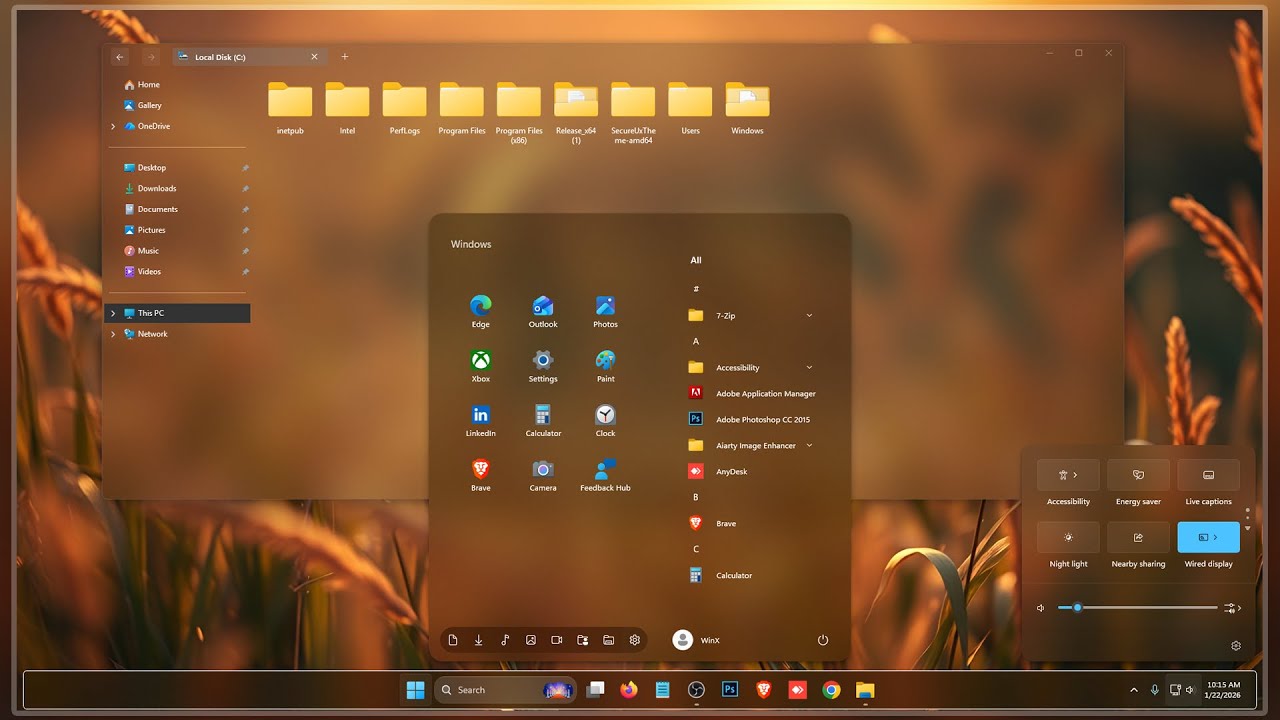
Task: Open Xbox from pinned apps
Action: [481, 366]
